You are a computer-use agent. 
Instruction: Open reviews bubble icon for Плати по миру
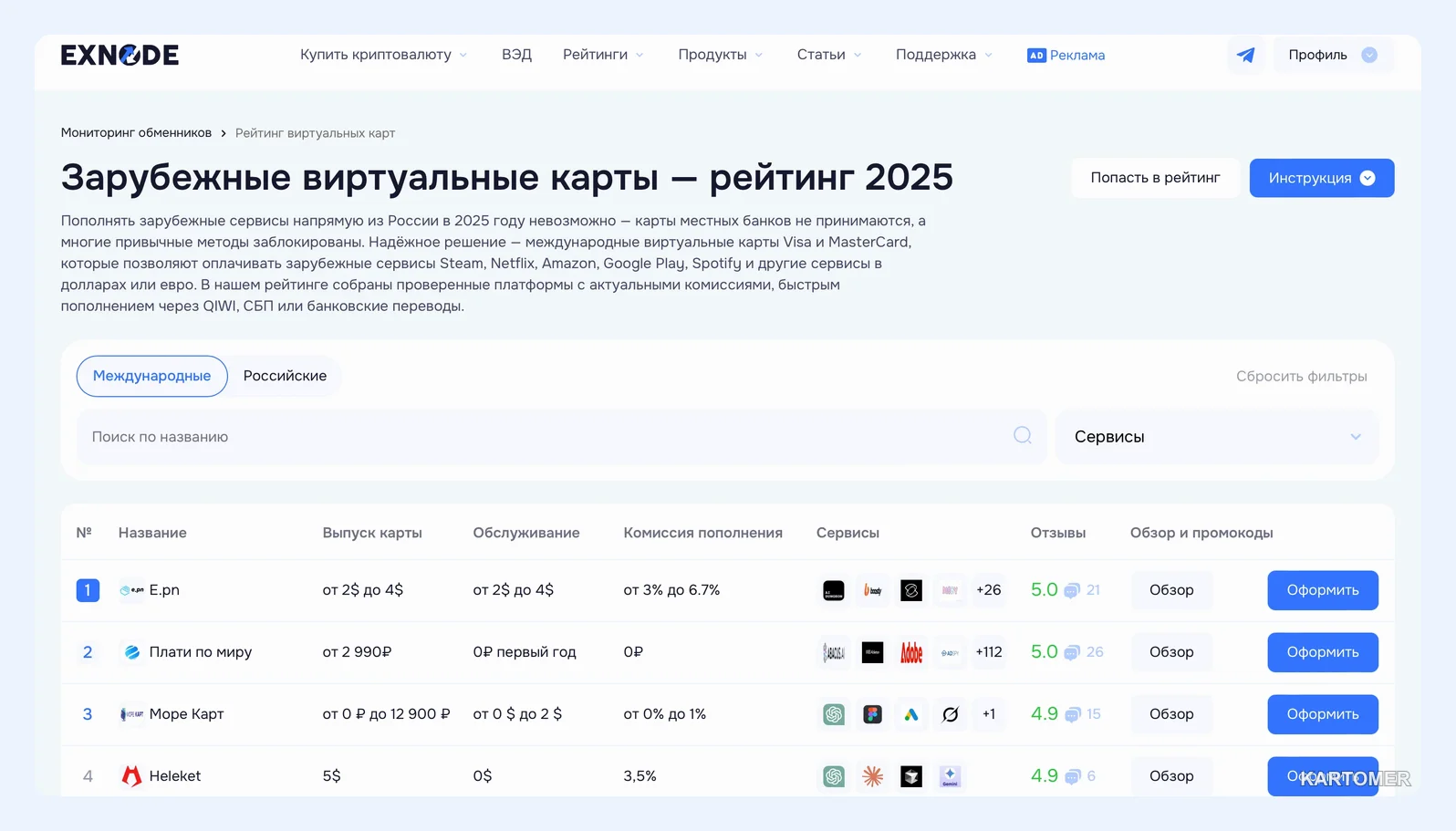(1072, 653)
